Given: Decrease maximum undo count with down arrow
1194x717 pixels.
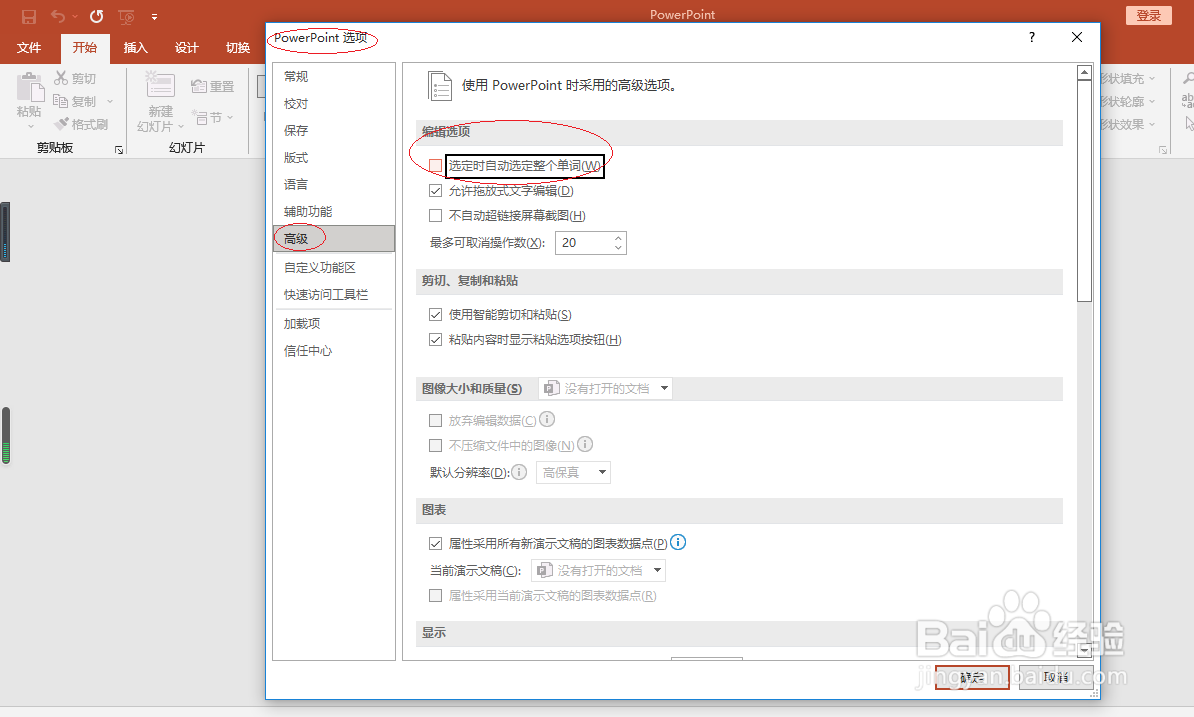Looking at the screenshot, I should click(x=618, y=248).
